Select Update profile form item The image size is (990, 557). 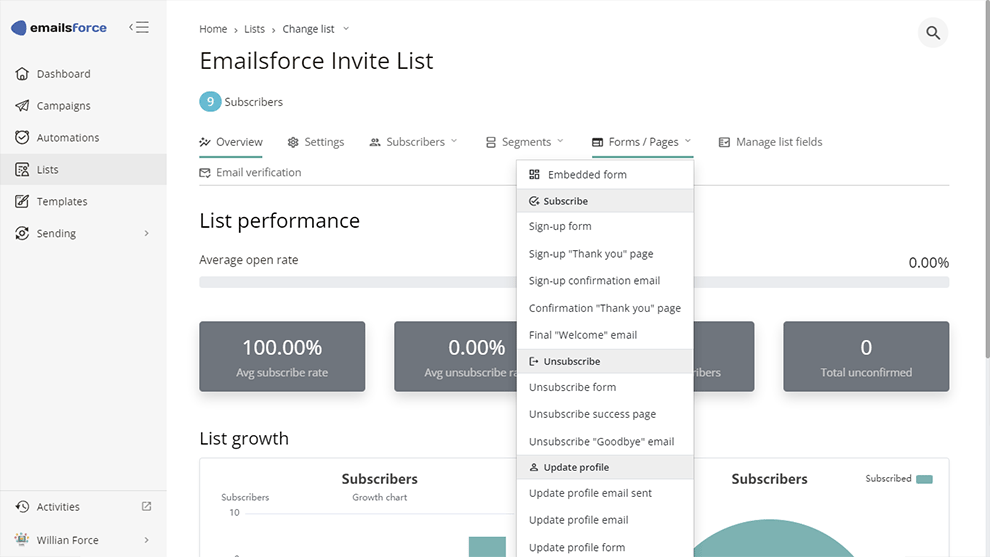(x=605, y=547)
